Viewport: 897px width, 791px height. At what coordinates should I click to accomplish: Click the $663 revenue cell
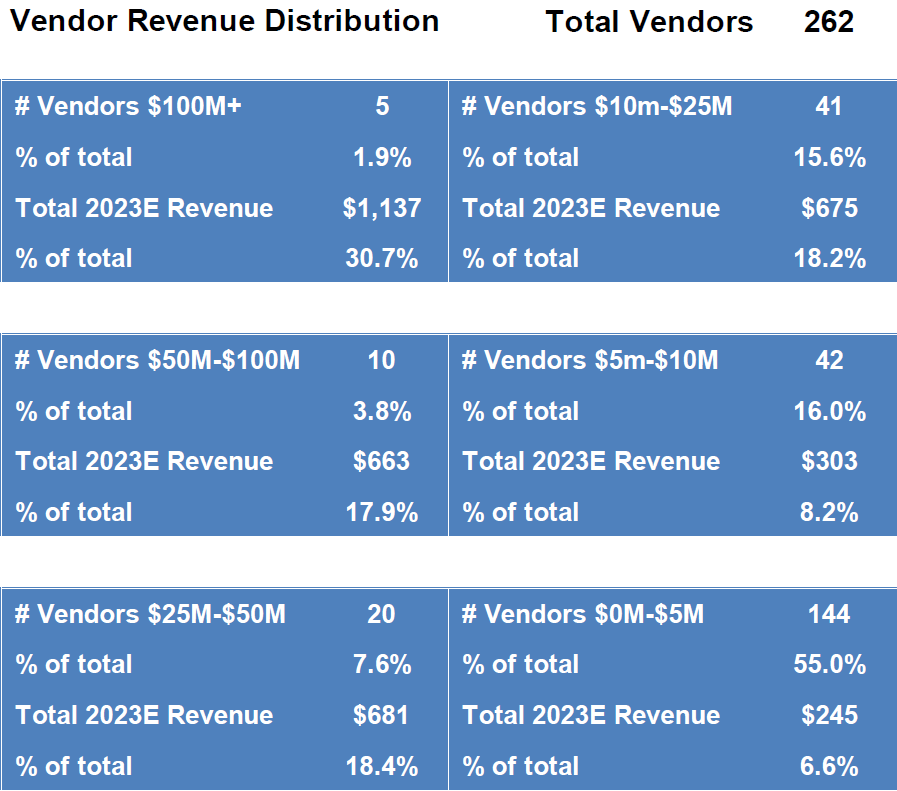click(x=381, y=461)
